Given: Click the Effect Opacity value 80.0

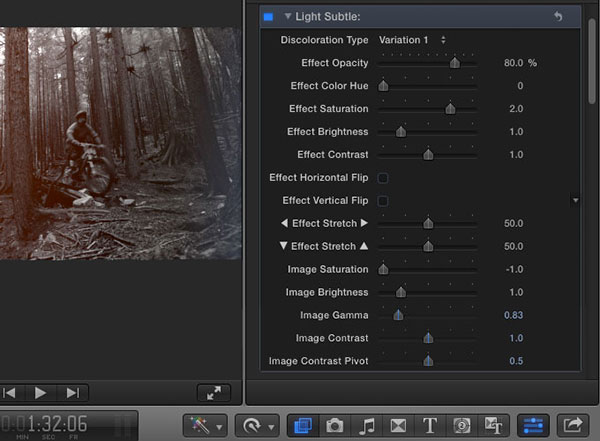Looking at the screenshot, I should (x=513, y=63).
